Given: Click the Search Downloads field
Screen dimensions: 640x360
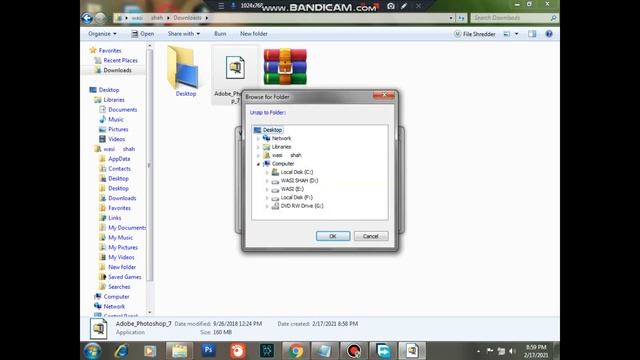Looking at the screenshot, I should [x=514, y=18].
